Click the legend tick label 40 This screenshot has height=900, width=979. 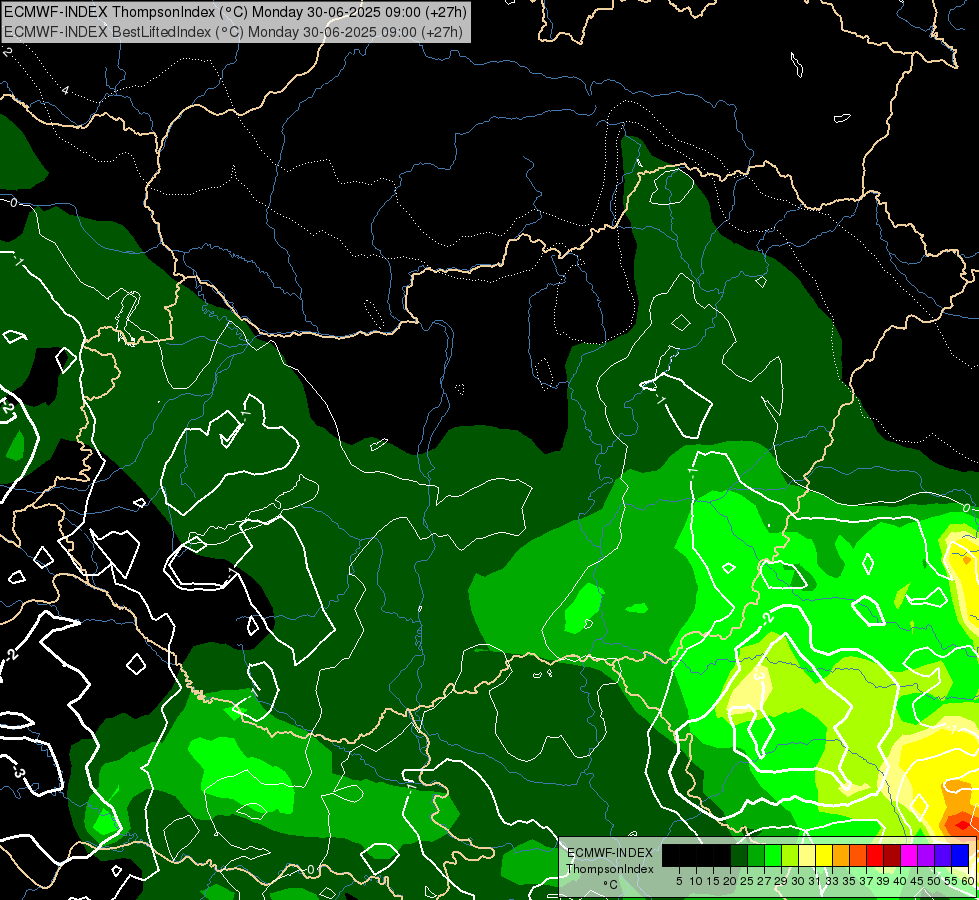[901, 881]
